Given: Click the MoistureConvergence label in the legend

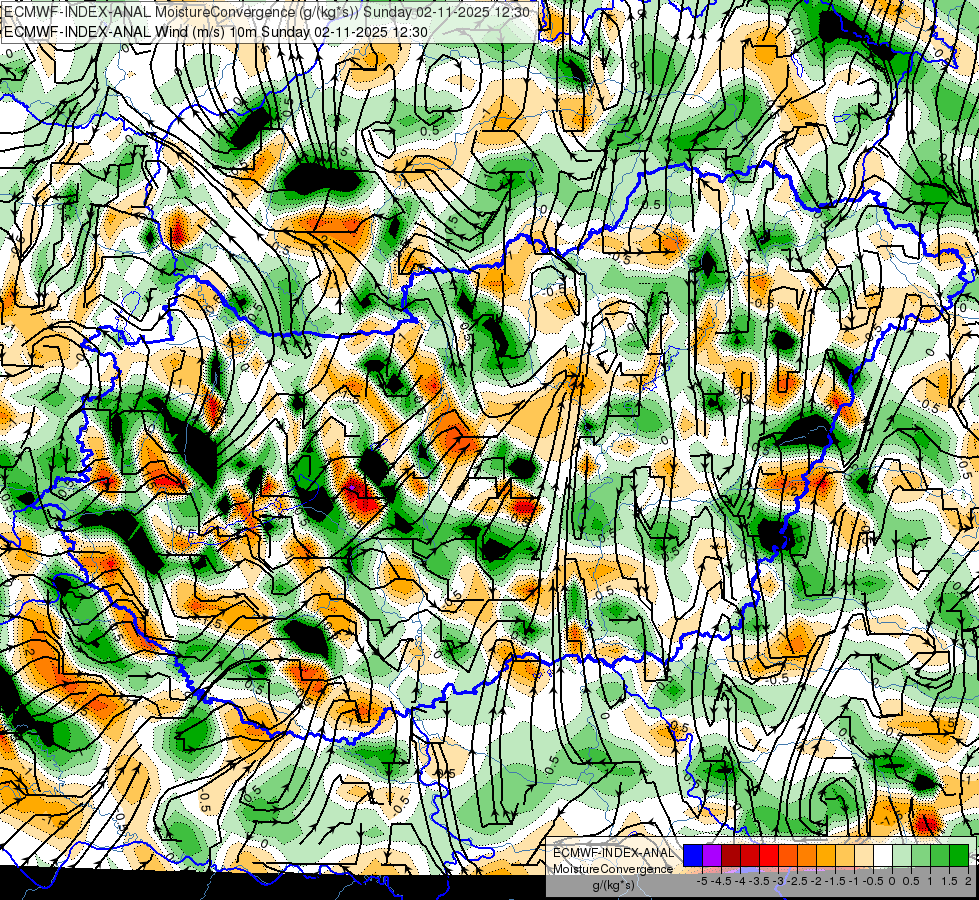Looking at the screenshot, I should tap(613, 869).
